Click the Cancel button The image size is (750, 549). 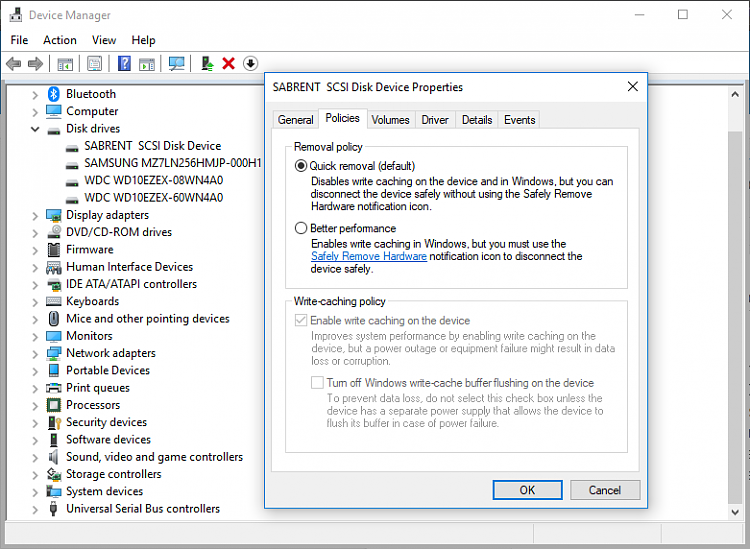605,490
